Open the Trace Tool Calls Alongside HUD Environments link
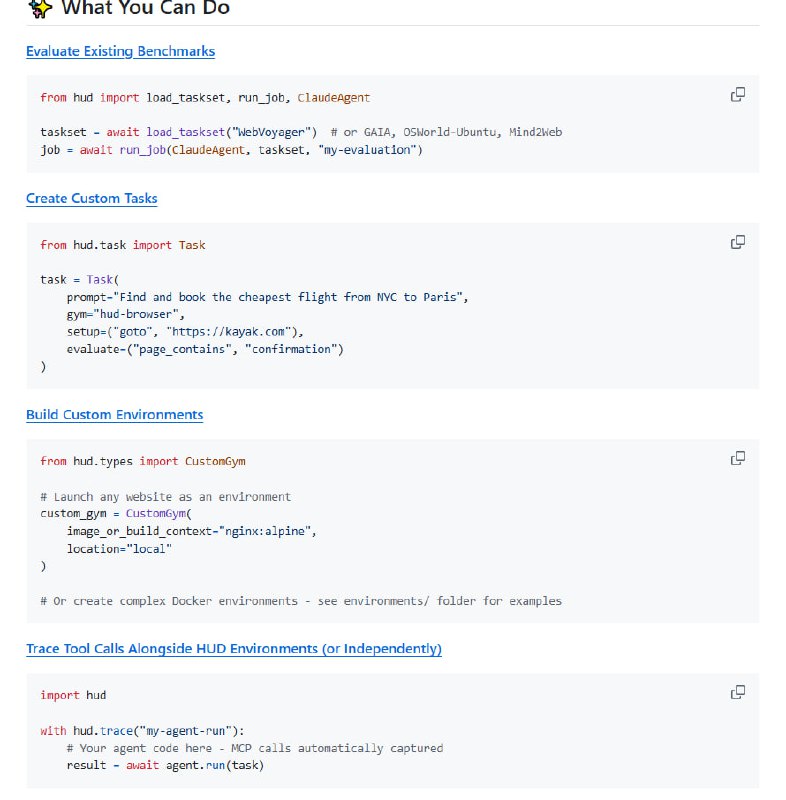The width and height of the screenshot is (786, 800). tap(233, 649)
